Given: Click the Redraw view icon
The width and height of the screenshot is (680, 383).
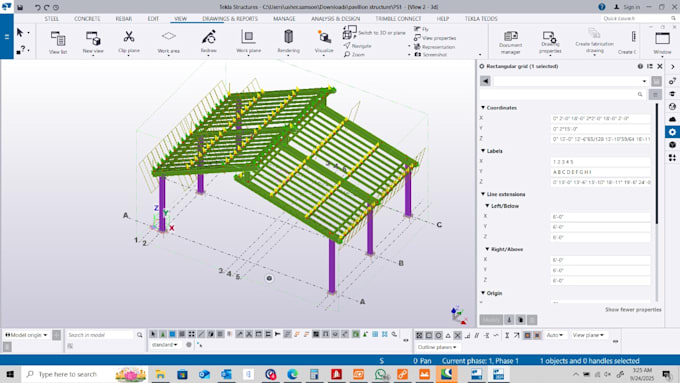Looking at the screenshot, I should point(209,42).
